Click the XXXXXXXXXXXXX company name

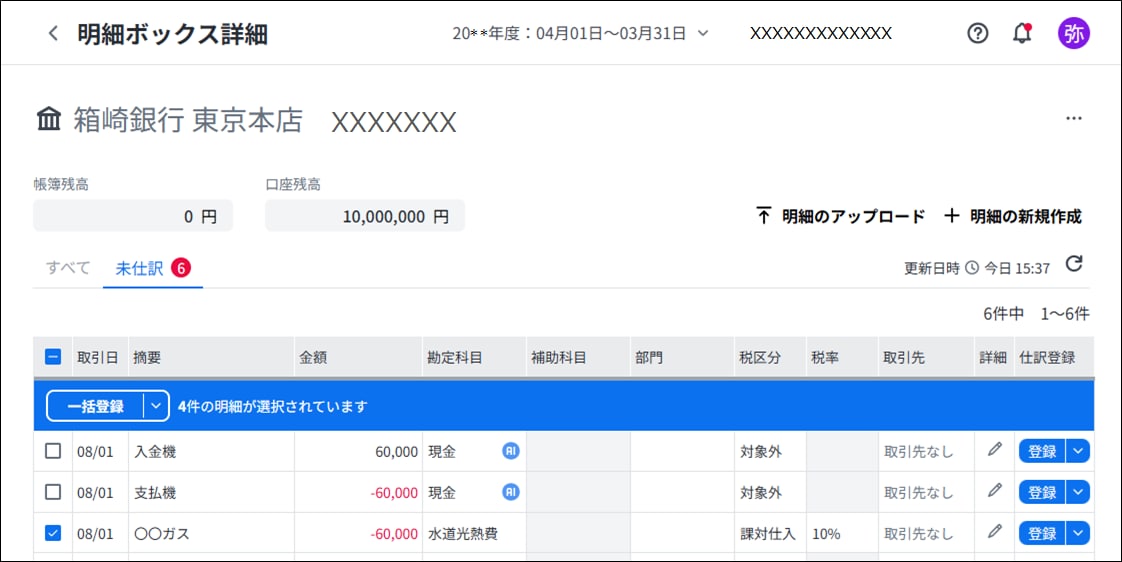tap(821, 33)
